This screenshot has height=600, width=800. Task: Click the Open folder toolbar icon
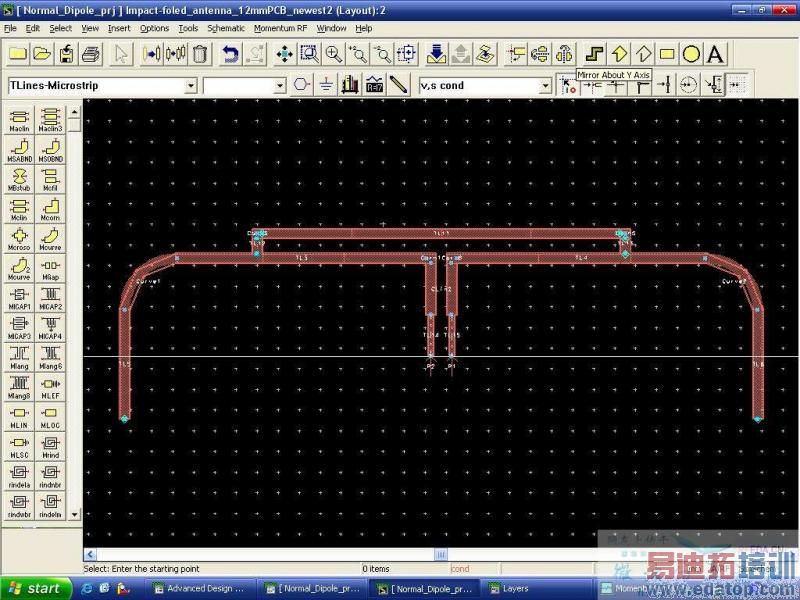(42, 54)
